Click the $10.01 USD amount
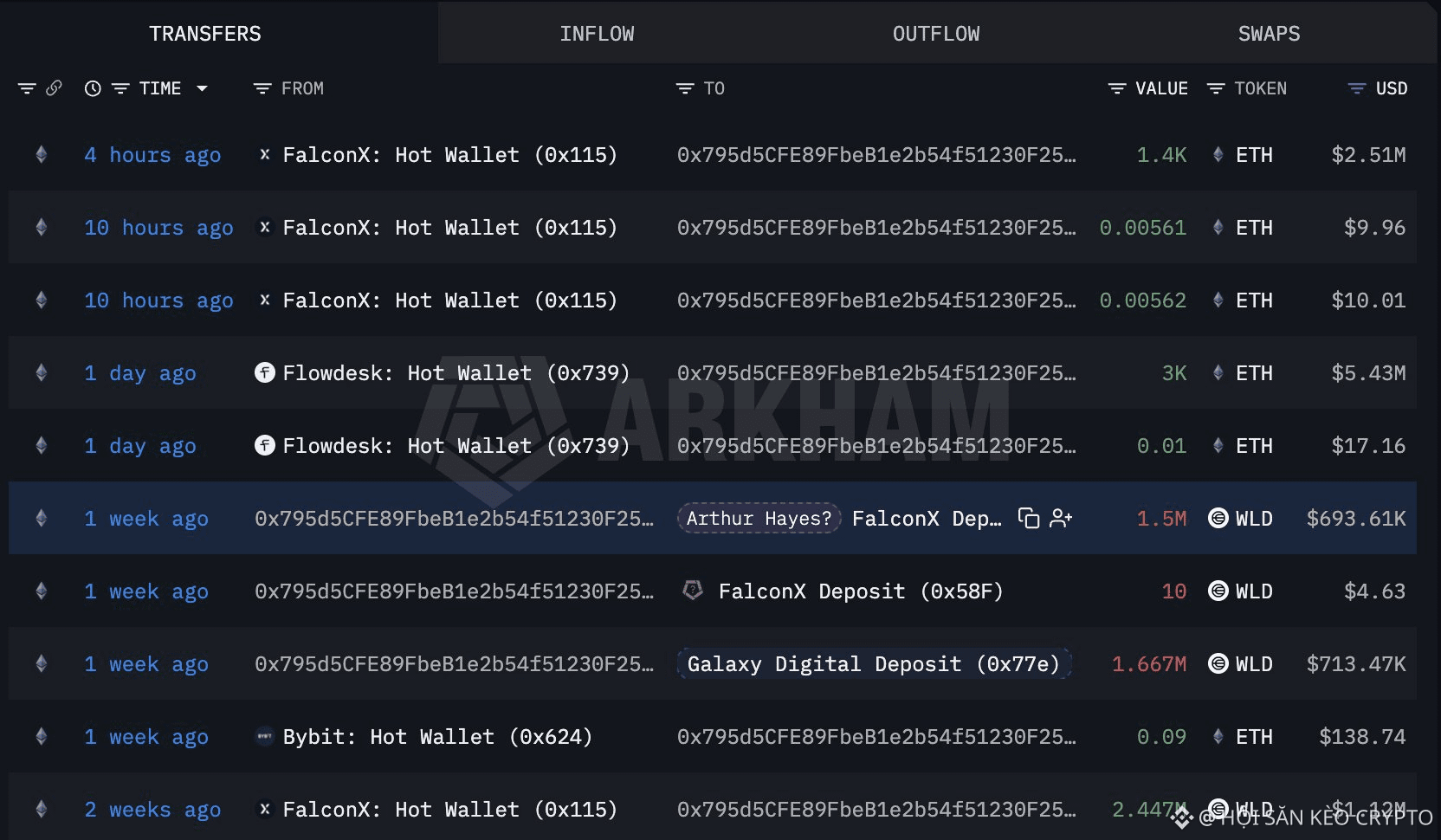Screen dimensions: 1441x840 click(x=1368, y=300)
